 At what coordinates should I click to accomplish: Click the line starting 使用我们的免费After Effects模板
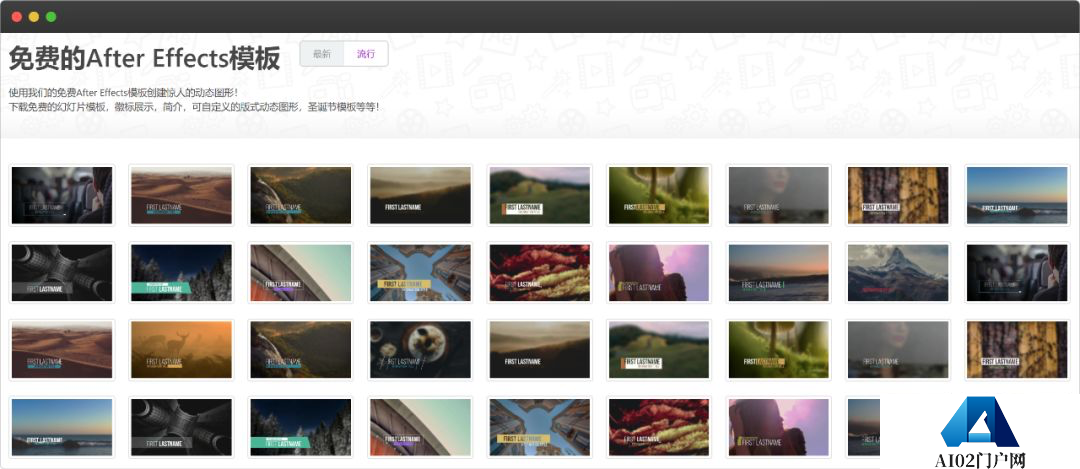pyautogui.click(x=123, y=92)
